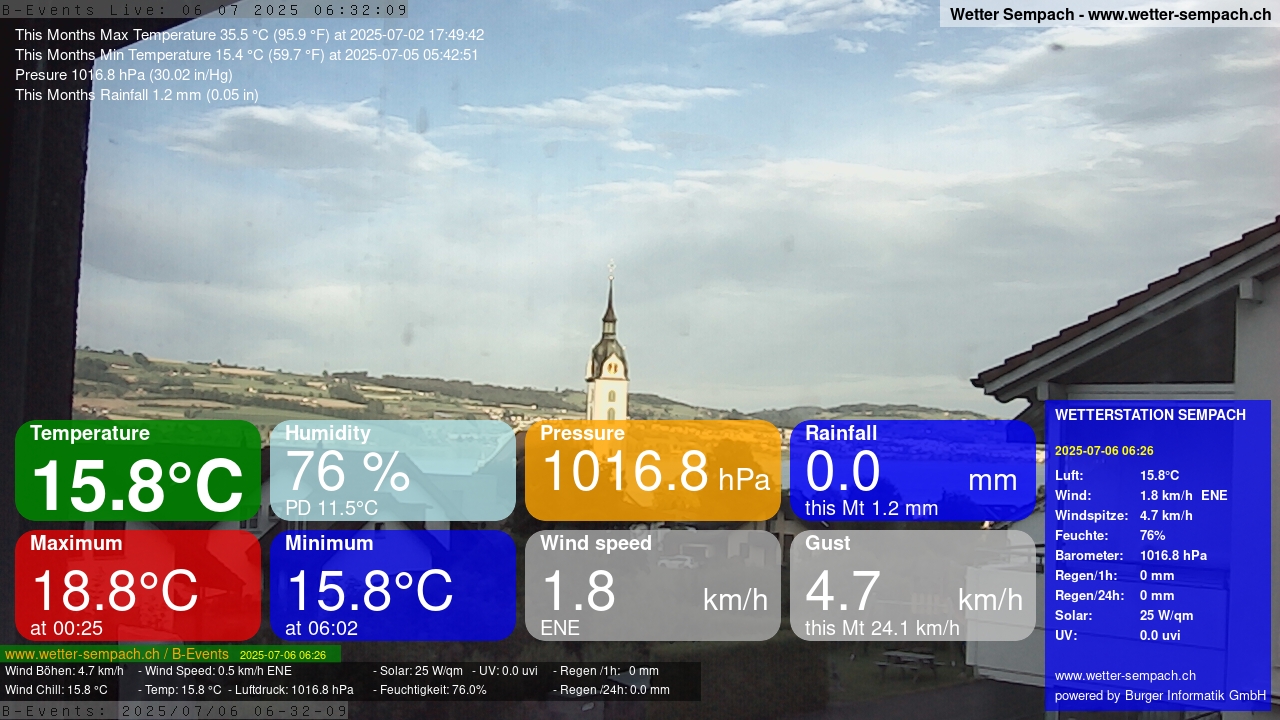This screenshot has height=720, width=1280.
Task: Click the 'This Months Rainfall 1.2 mm' line
Action: pos(137,95)
